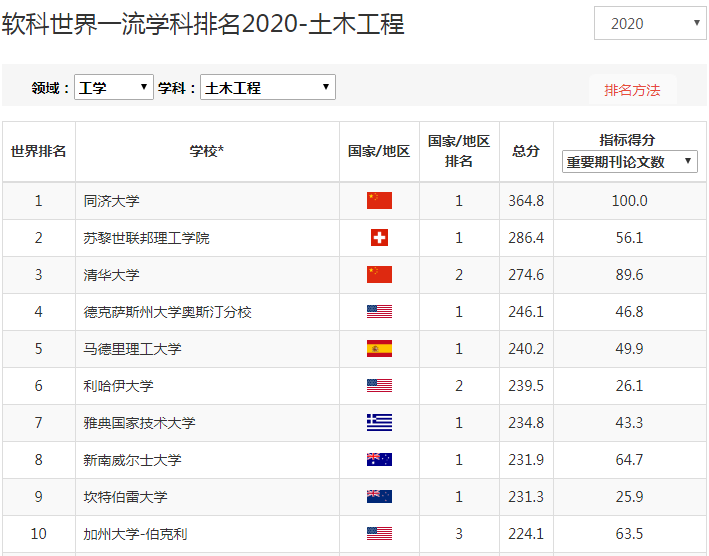Open the 领域 工学 dropdown
This screenshot has width=709, height=556.
(x=114, y=87)
